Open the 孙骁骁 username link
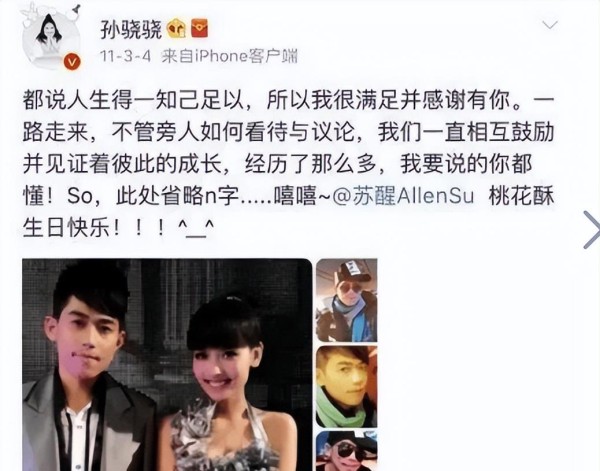 131,29
